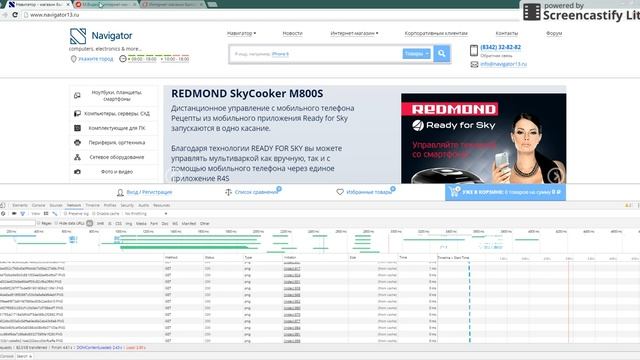Switch to the Security tab in DevTools
This screenshot has width=640, height=360.
point(127,205)
